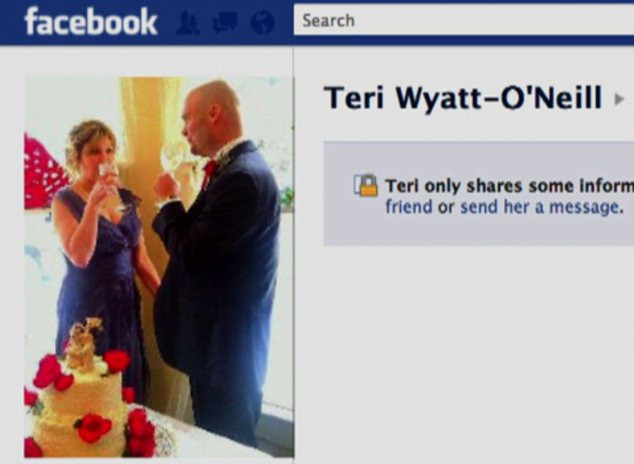This screenshot has width=634, height=464.
Task: Click the padlock privacy icon
Action: 366,186
